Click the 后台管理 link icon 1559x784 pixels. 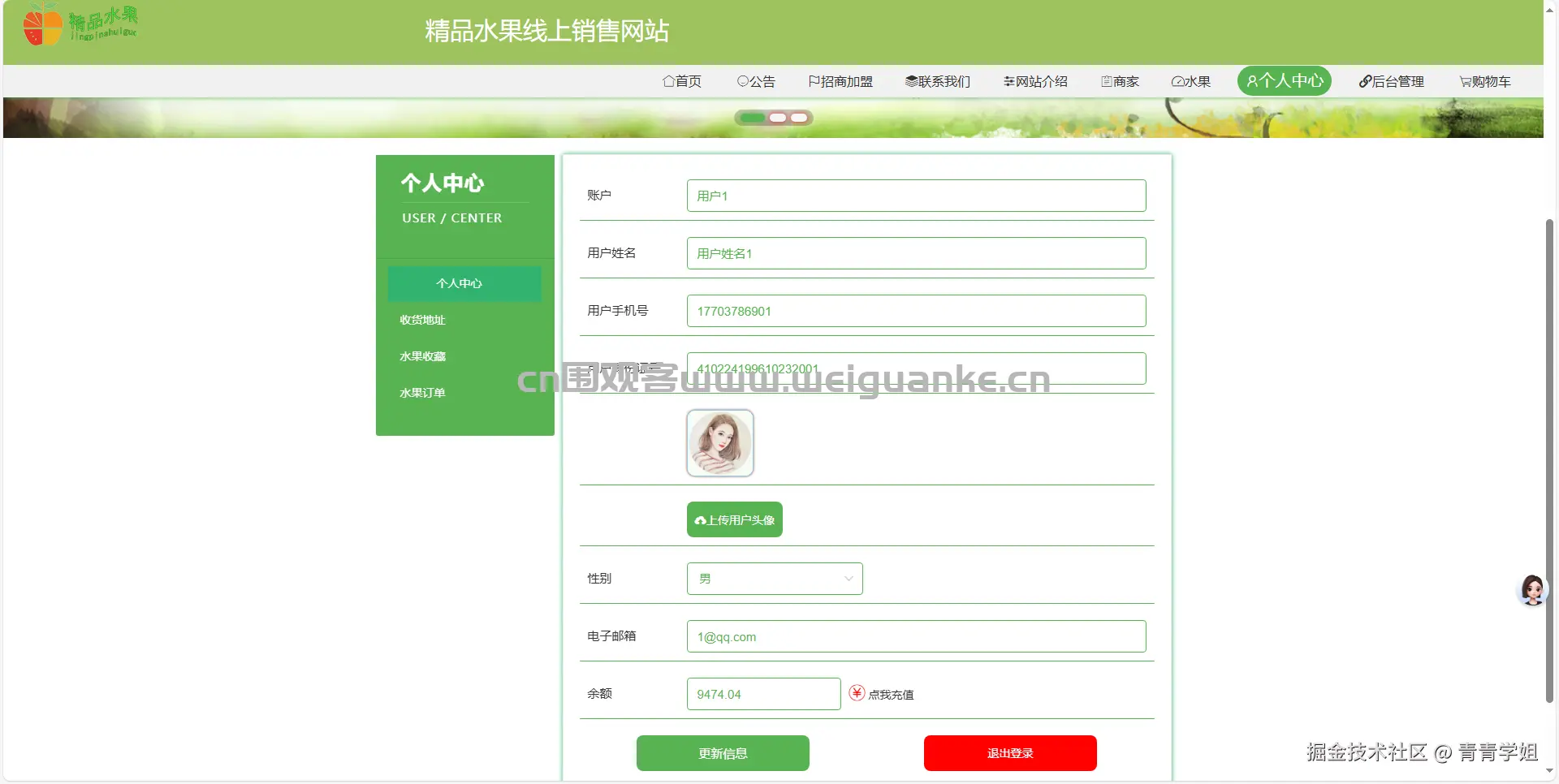1363,81
